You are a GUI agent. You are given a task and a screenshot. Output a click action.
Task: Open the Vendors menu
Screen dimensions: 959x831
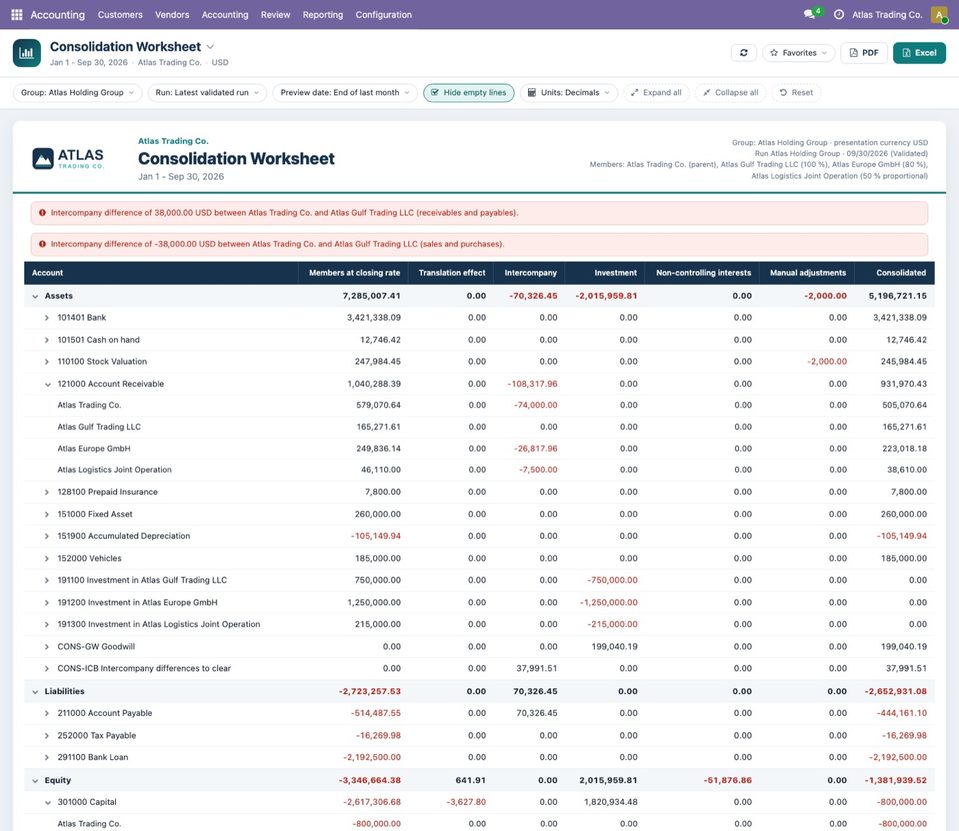(x=172, y=15)
